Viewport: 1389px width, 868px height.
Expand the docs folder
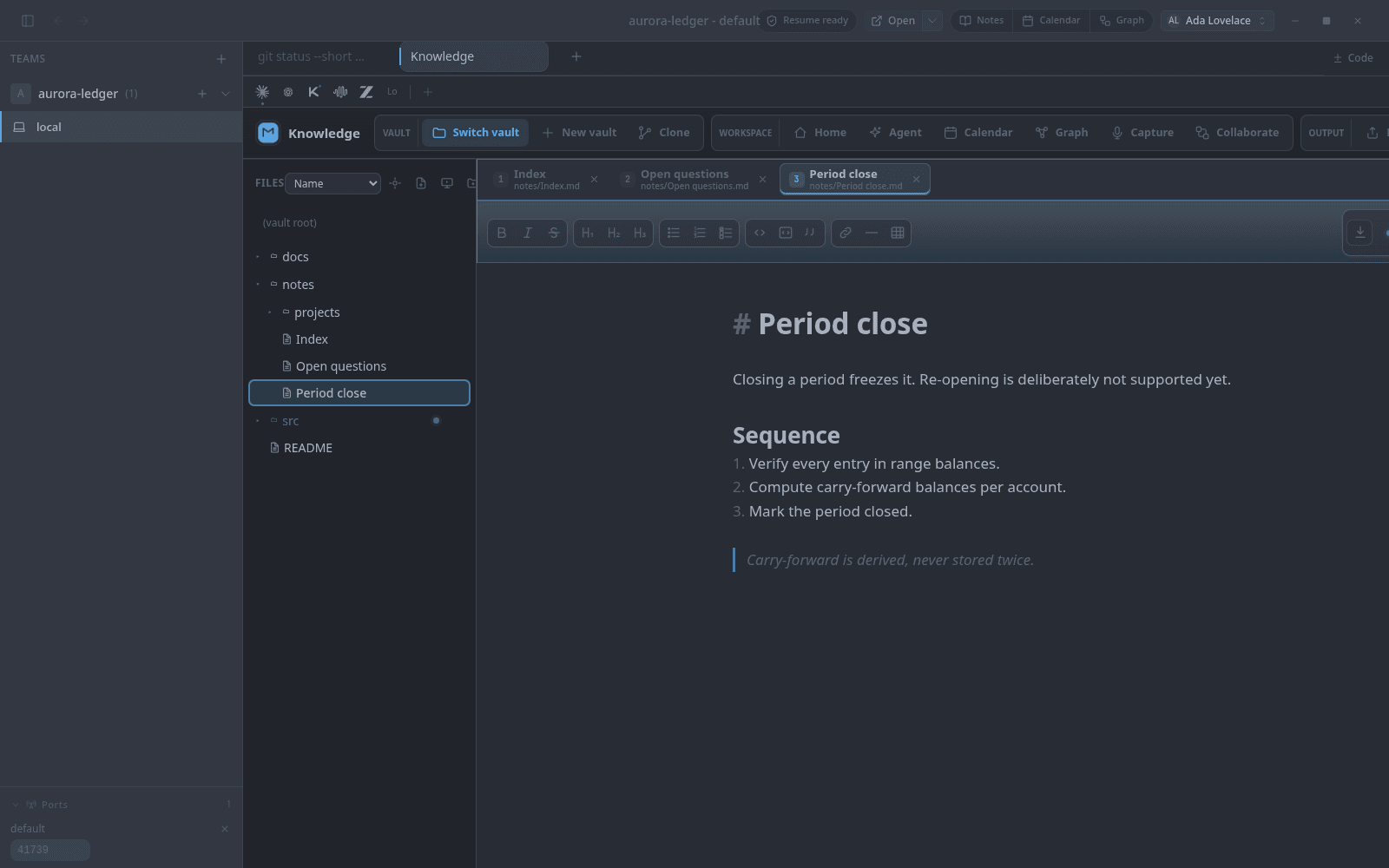point(258,257)
